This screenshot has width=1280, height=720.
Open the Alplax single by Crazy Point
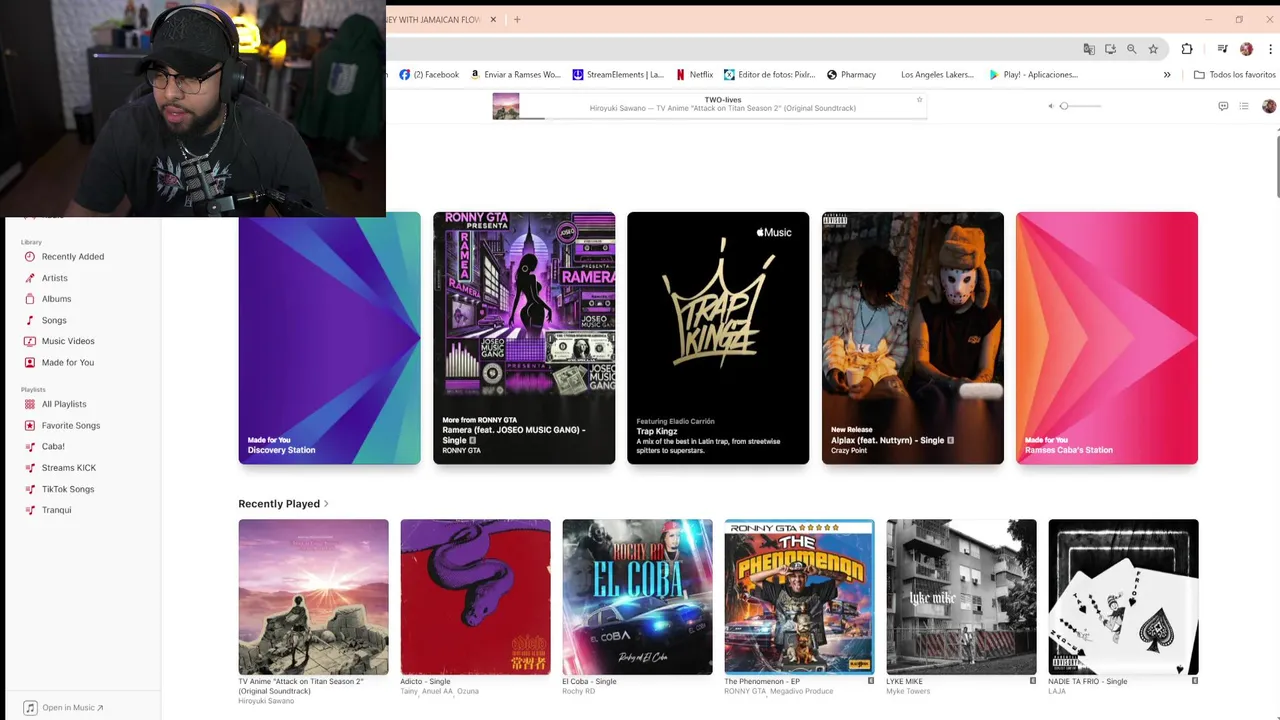coord(912,338)
